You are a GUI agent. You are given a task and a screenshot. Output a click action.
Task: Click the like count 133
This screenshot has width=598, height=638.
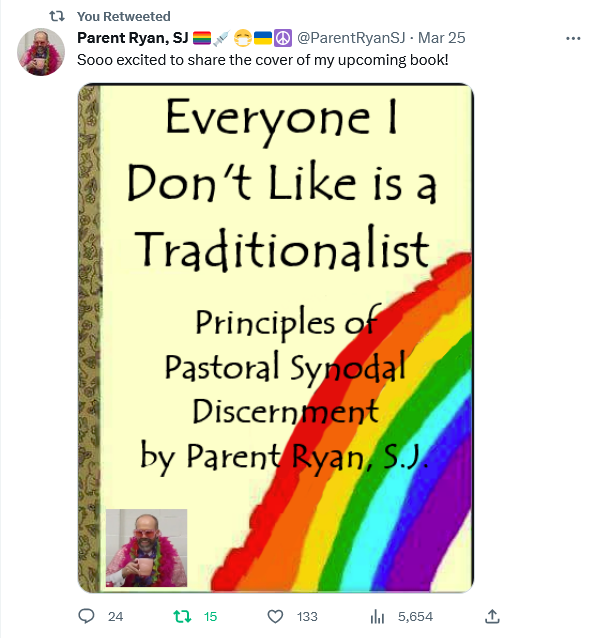tap(307, 617)
